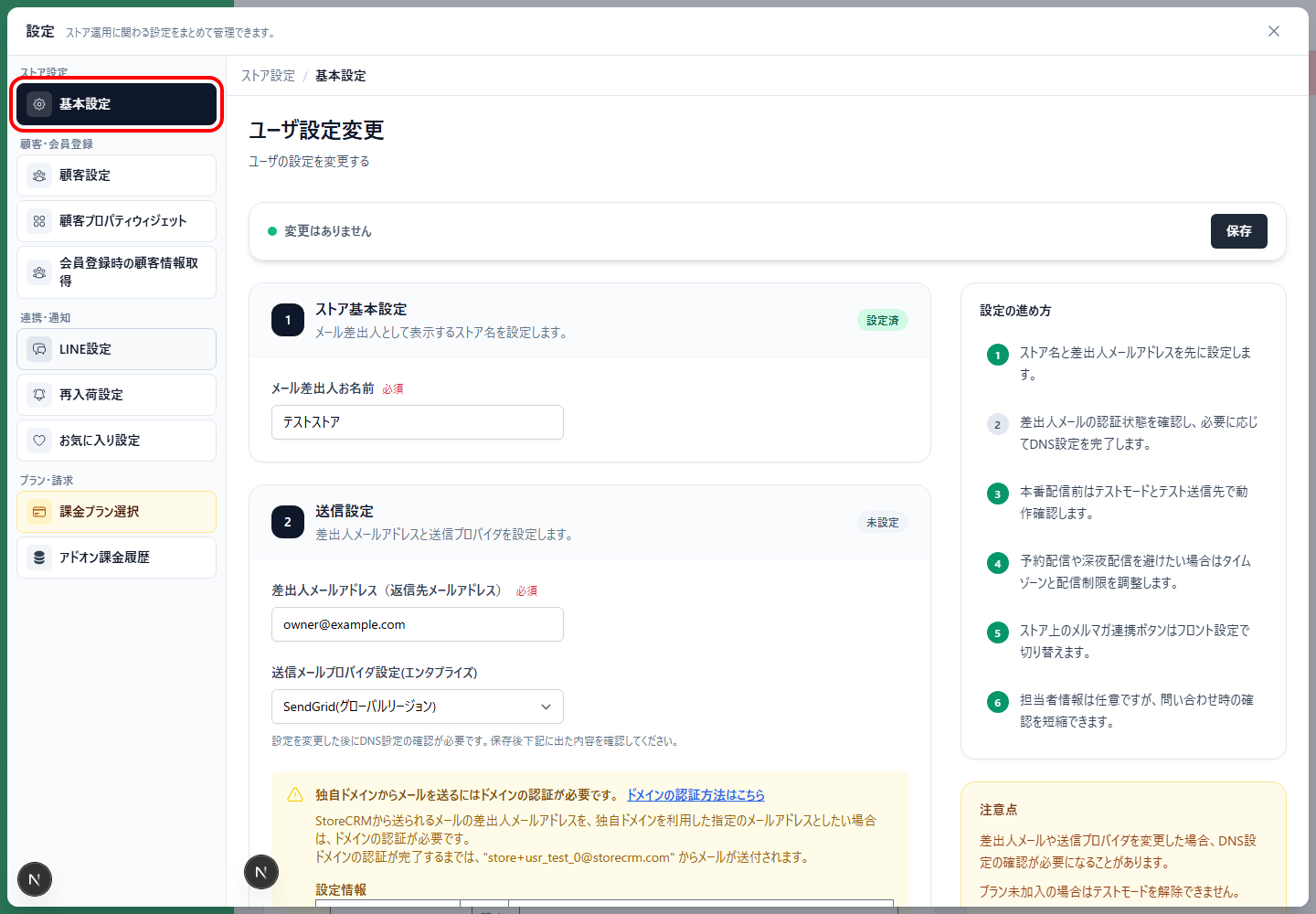Click the ユーザ設定変更 heading
Image resolution: width=1316 pixels, height=914 pixels.
tap(316, 131)
